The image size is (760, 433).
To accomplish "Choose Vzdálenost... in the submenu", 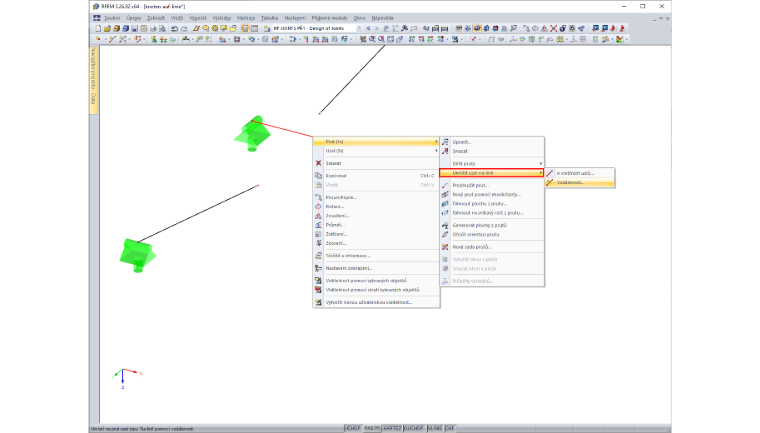I will tap(580, 182).
